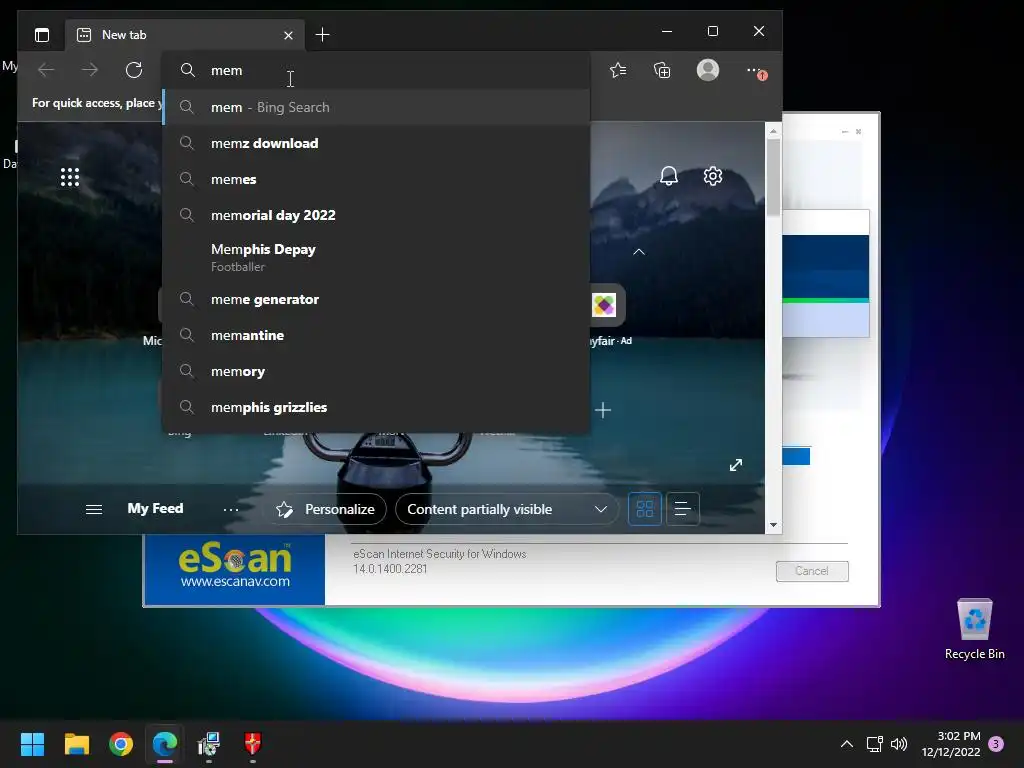The height and width of the screenshot is (768, 1024).
Task: Select the memory suggestion
Action: click(x=376, y=371)
